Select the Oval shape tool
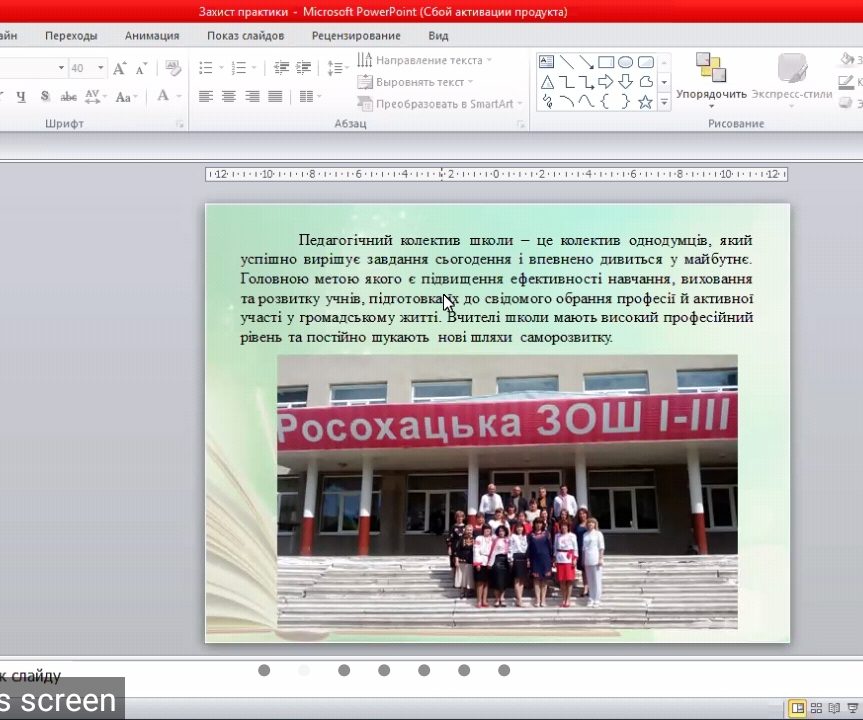Image resolution: width=863 pixels, height=720 pixels. (627, 60)
